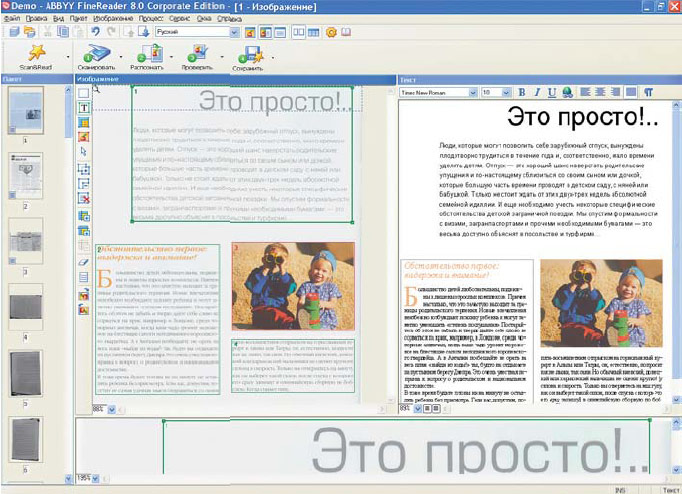Select the Picture block tool

tap(84, 137)
